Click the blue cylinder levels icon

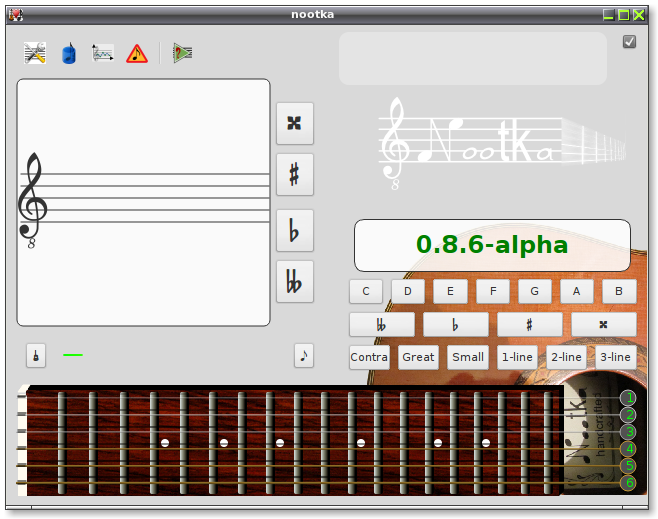69,53
